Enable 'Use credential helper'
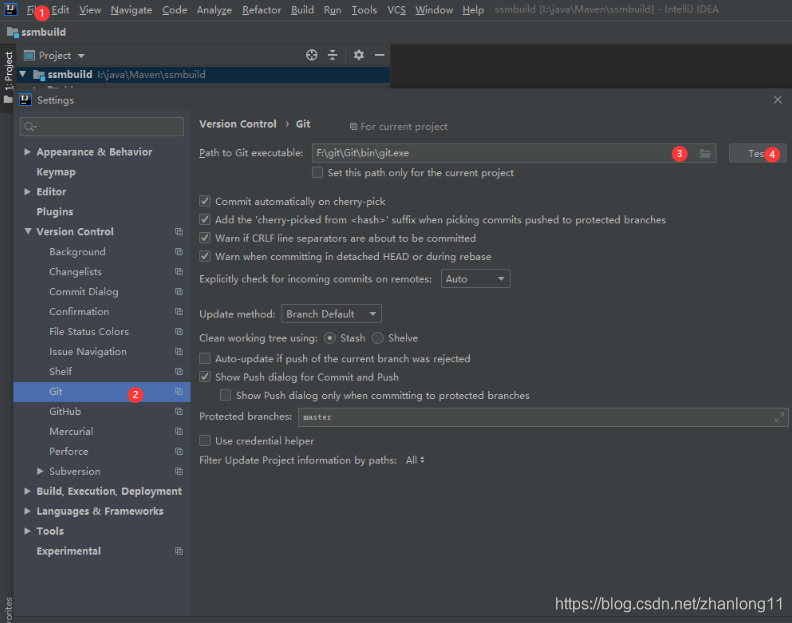The height and width of the screenshot is (623, 792). tap(205, 441)
